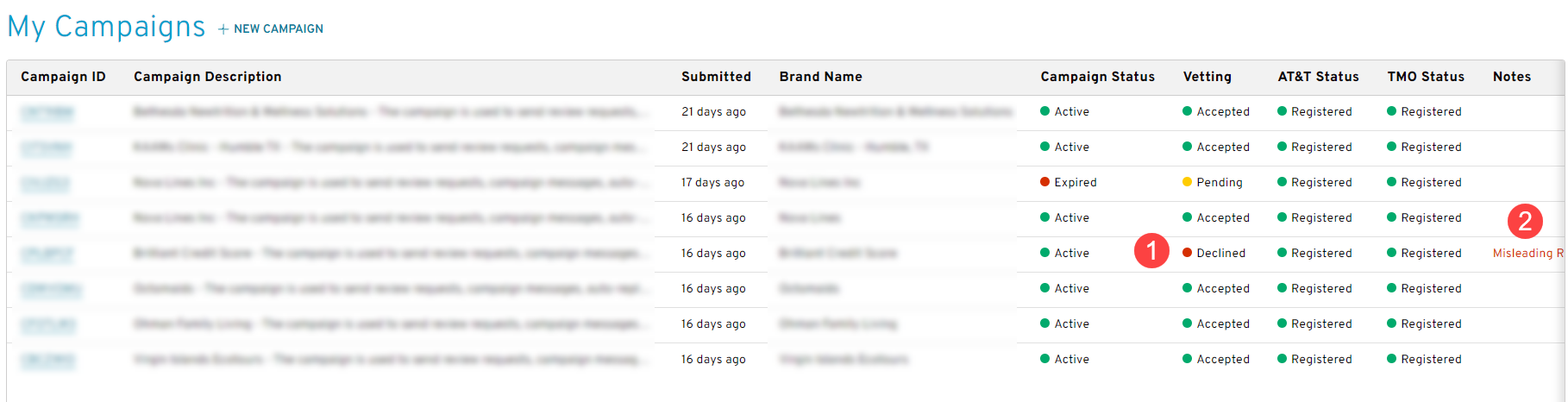Click red annotation marker number 1

point(1151,251)
